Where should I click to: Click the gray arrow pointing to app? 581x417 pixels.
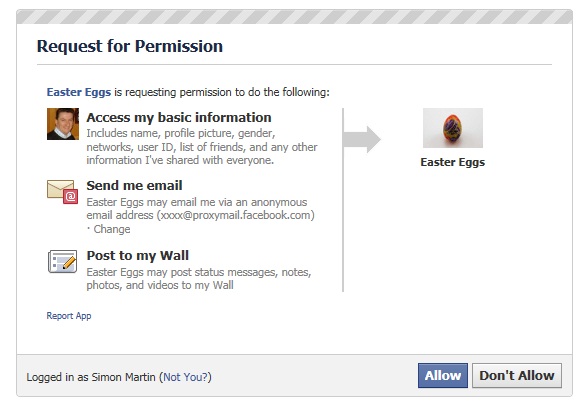point(362,139)
